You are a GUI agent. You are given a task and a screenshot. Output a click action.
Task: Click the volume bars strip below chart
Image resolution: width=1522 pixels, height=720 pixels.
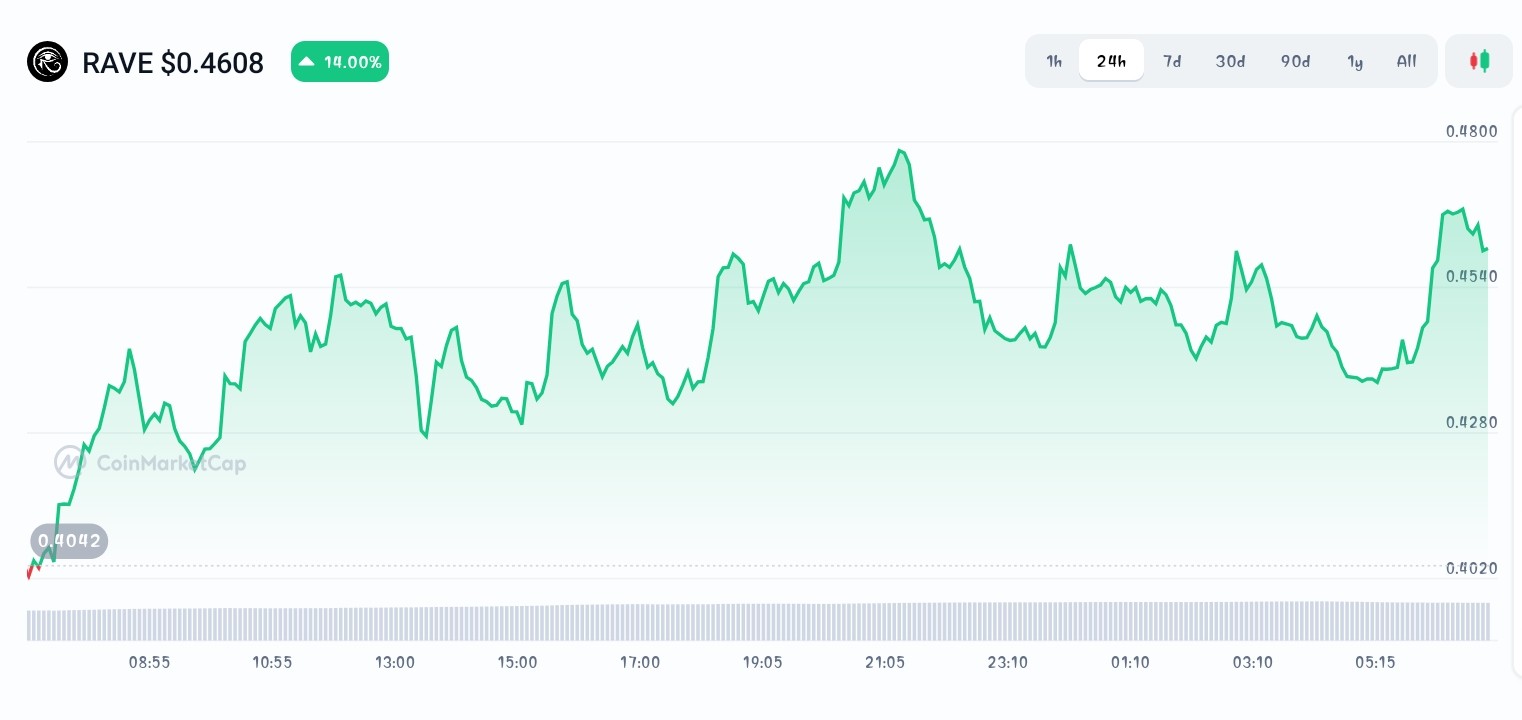coord(758,621)
